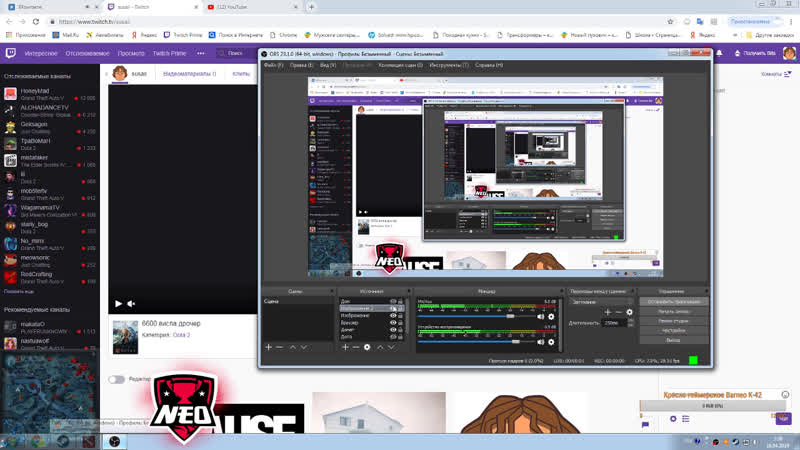
Task: Open source properties gear in OBS Sources
Action: 367,347
